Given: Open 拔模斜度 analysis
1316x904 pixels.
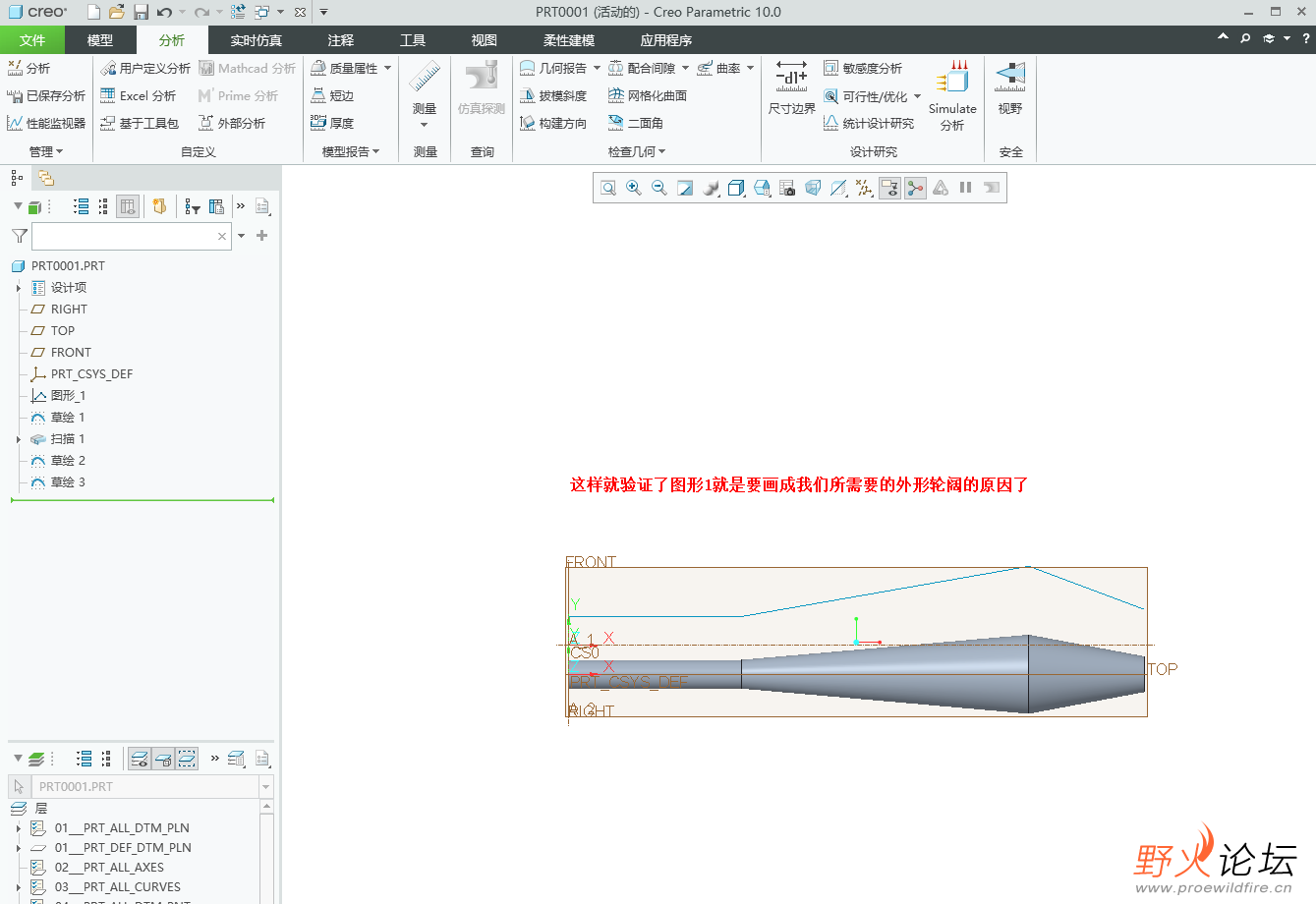Looking at the screenshot, I should click(553, 95).
